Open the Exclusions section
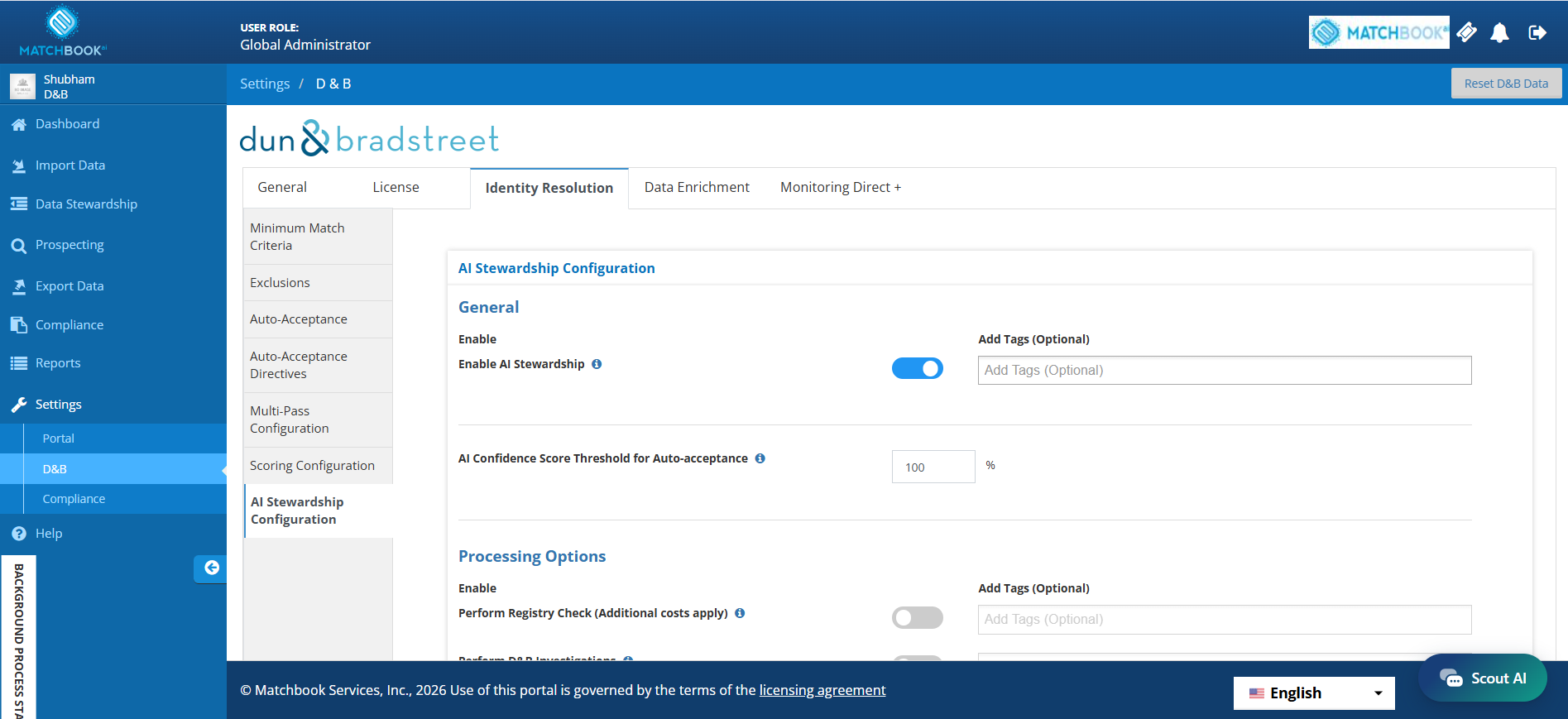1568x719 pixels. [318, 283]
